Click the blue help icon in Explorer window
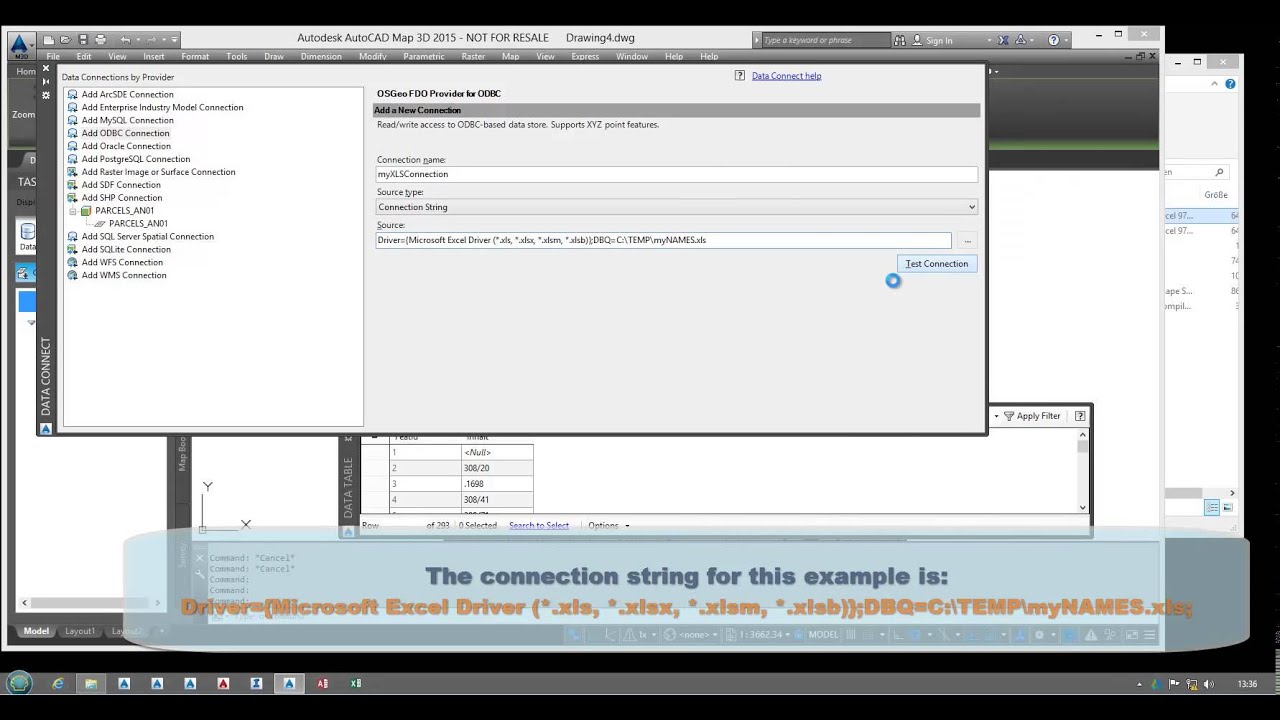Screen dimensions: 1280x720 tap(1230, 84)
